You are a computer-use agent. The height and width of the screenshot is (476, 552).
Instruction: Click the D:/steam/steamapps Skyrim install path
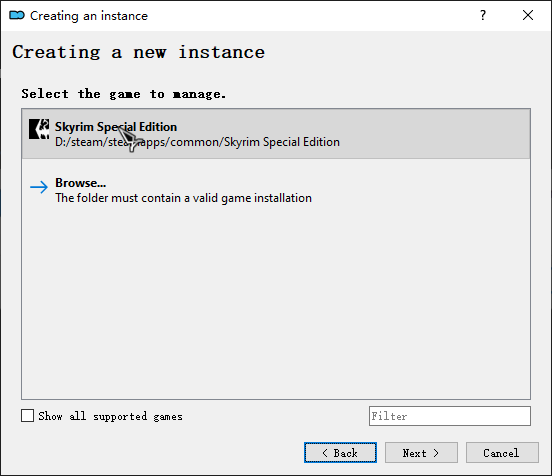pyautogui.click(x=197, y=142)
